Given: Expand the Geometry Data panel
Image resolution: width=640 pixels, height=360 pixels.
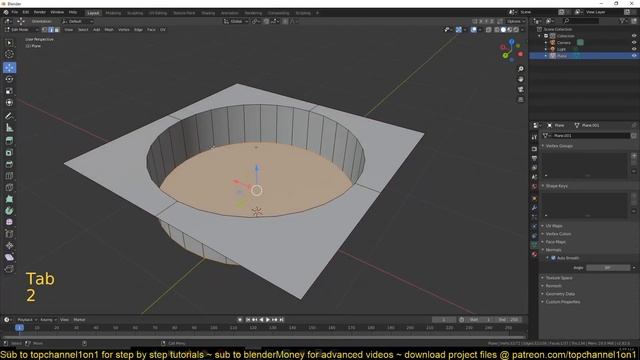Looking at the screenshot, I should click(x=560, y=294).
